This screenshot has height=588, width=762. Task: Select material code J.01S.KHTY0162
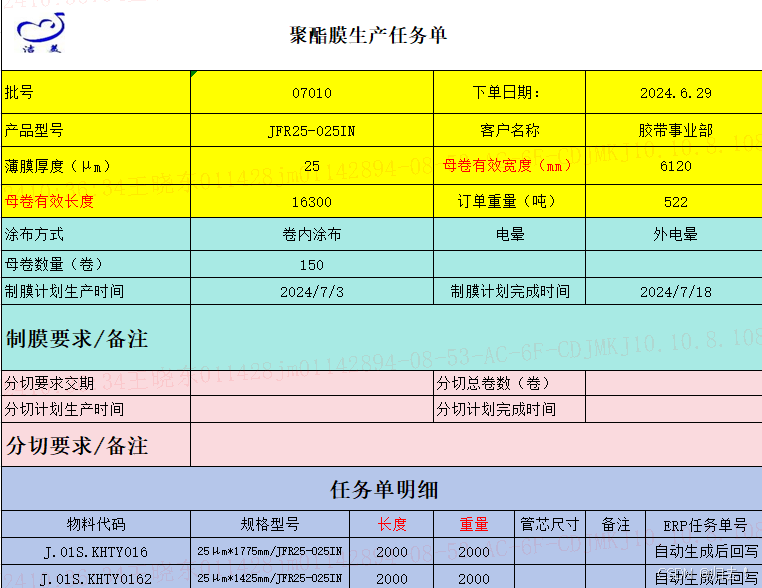(x=96, y=577)
